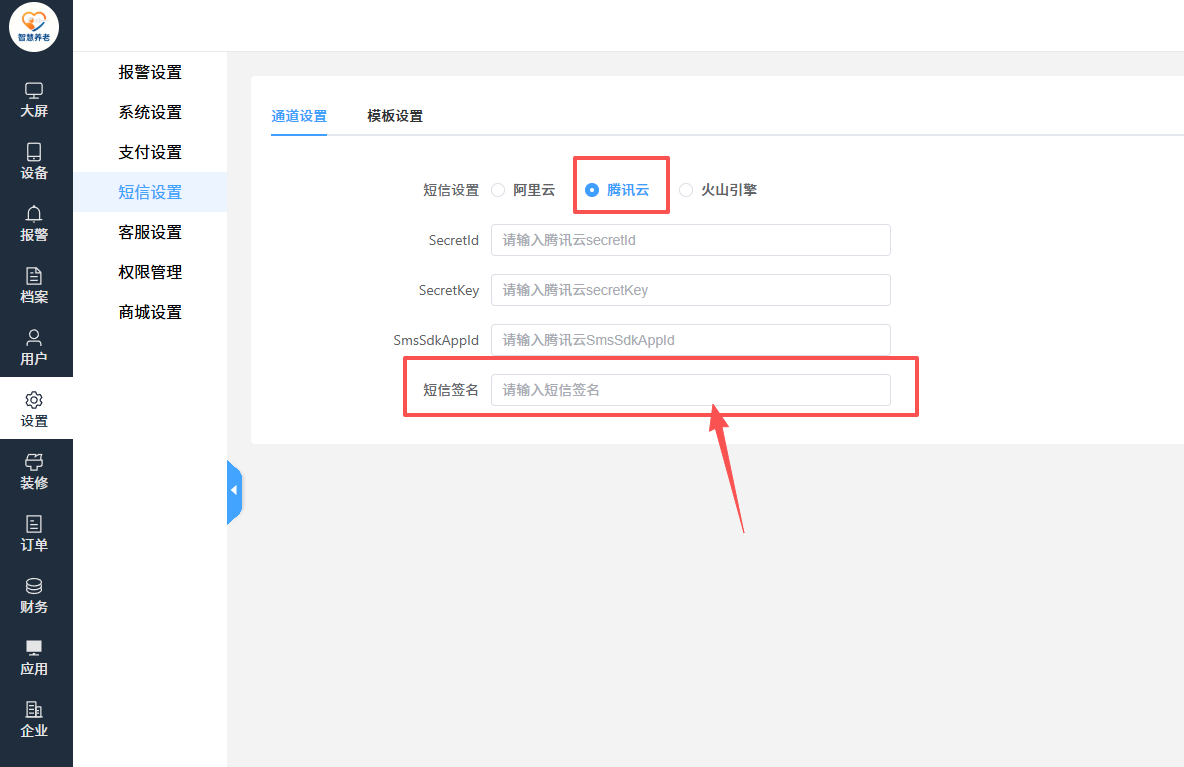The height and width of the screenshot is (767, 1184).
Task: Click the SmsSdkAppId field label
Action: coord(436,340)
